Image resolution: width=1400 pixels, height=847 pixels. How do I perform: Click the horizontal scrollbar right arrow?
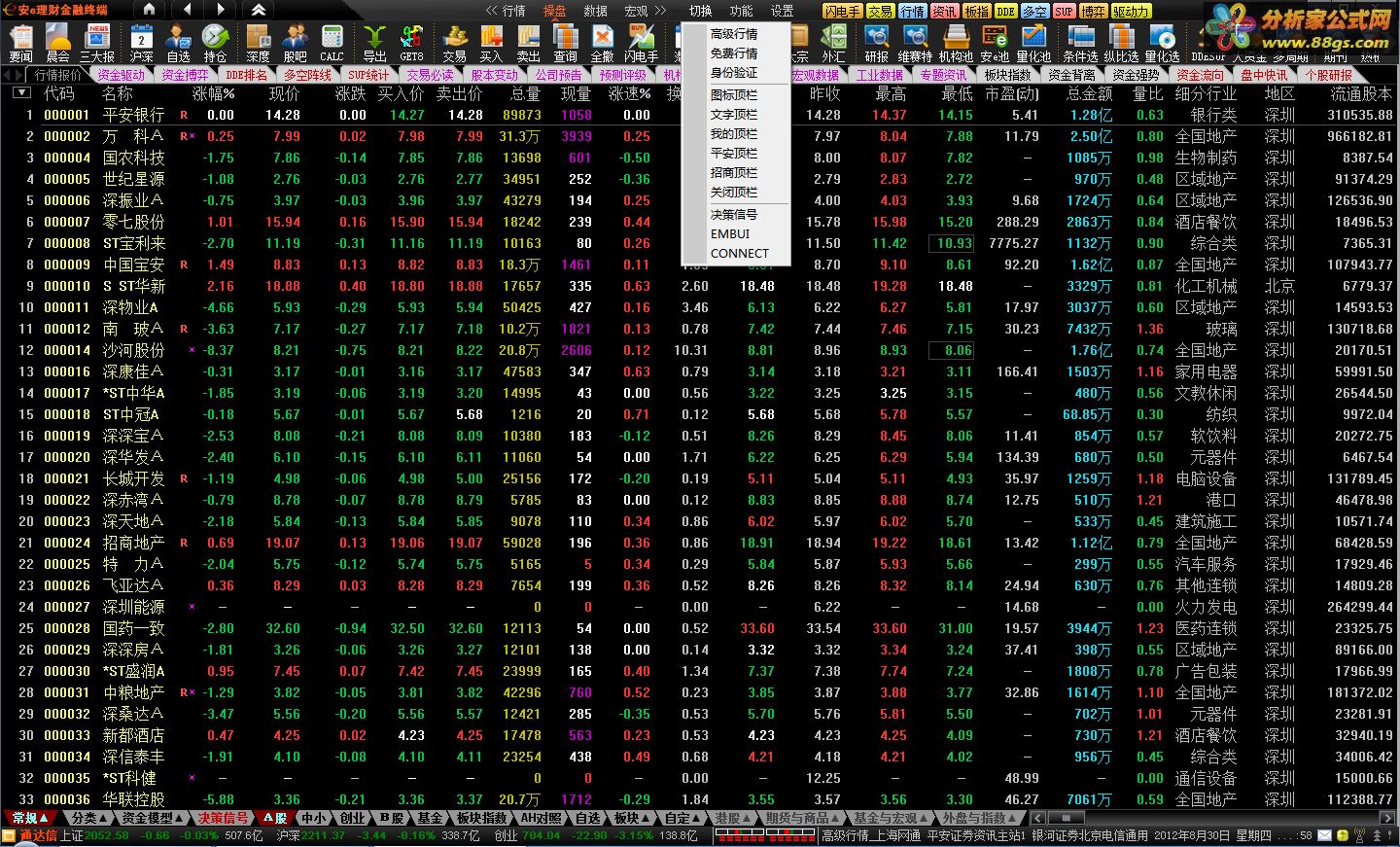tap(1387, 818)
